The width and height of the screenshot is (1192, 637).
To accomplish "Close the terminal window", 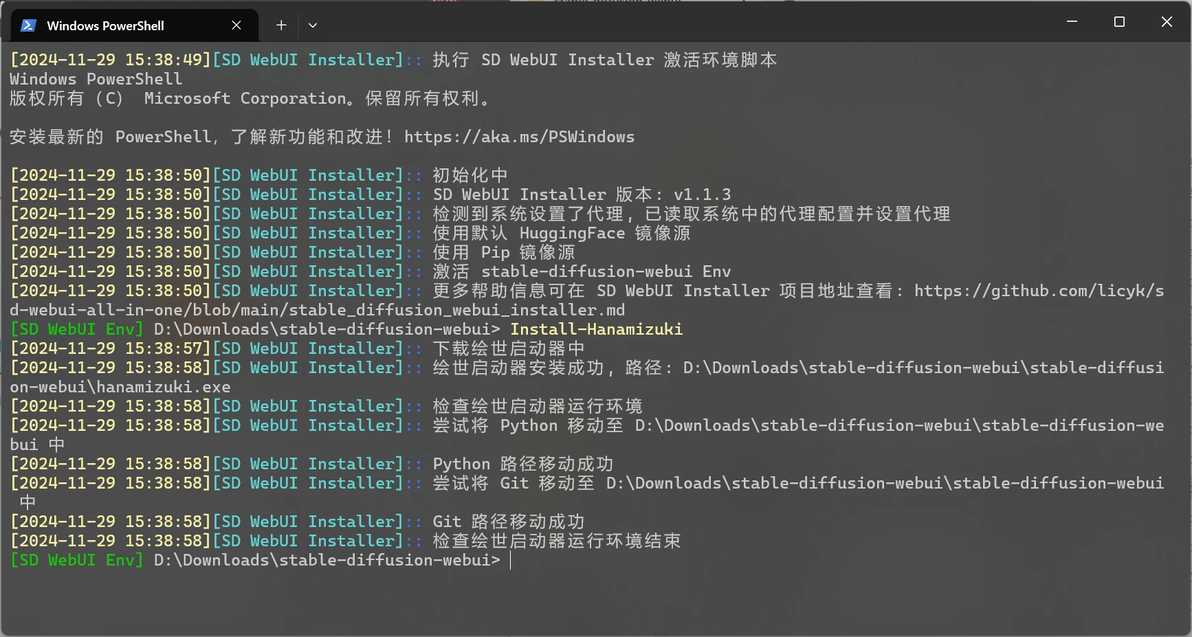I will click(x=1165, y=22).
